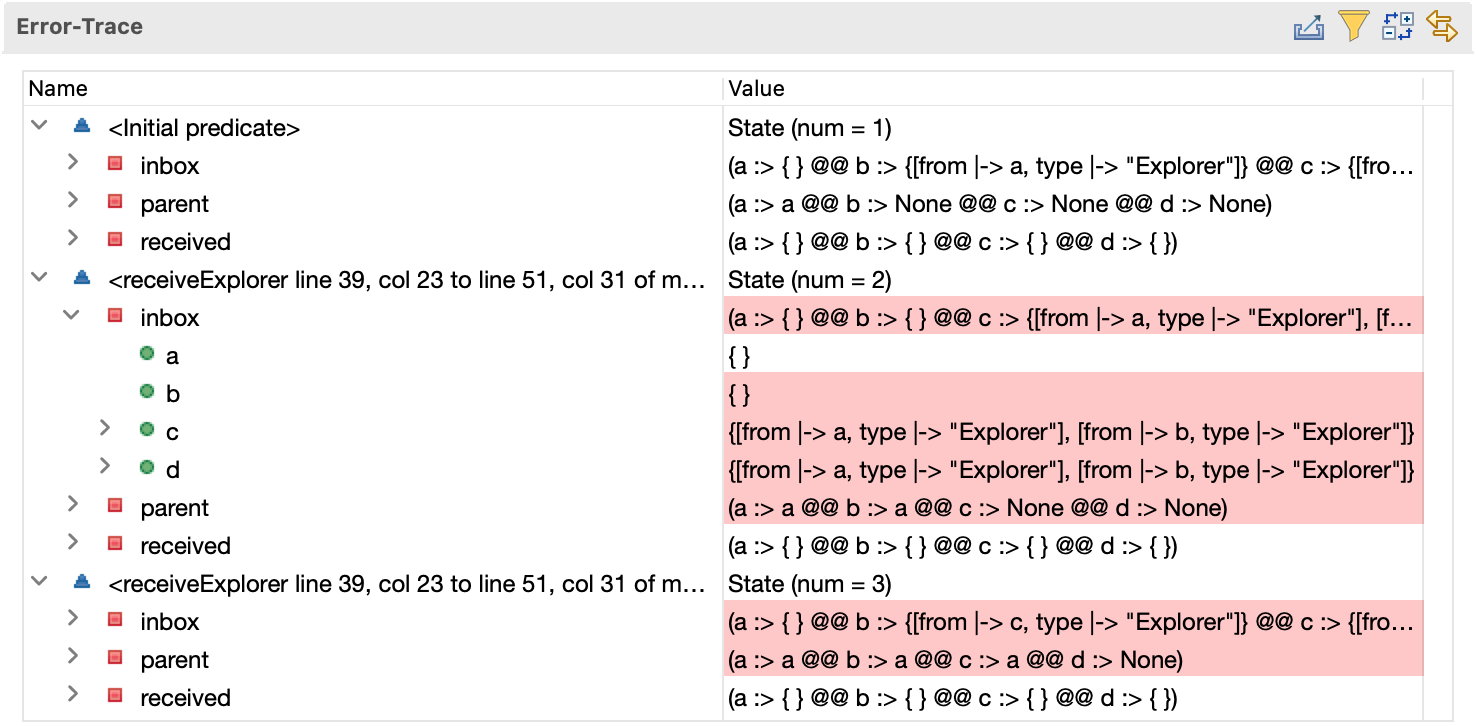
Task: Expand the c entry under inbox
Action: (105, 431)
